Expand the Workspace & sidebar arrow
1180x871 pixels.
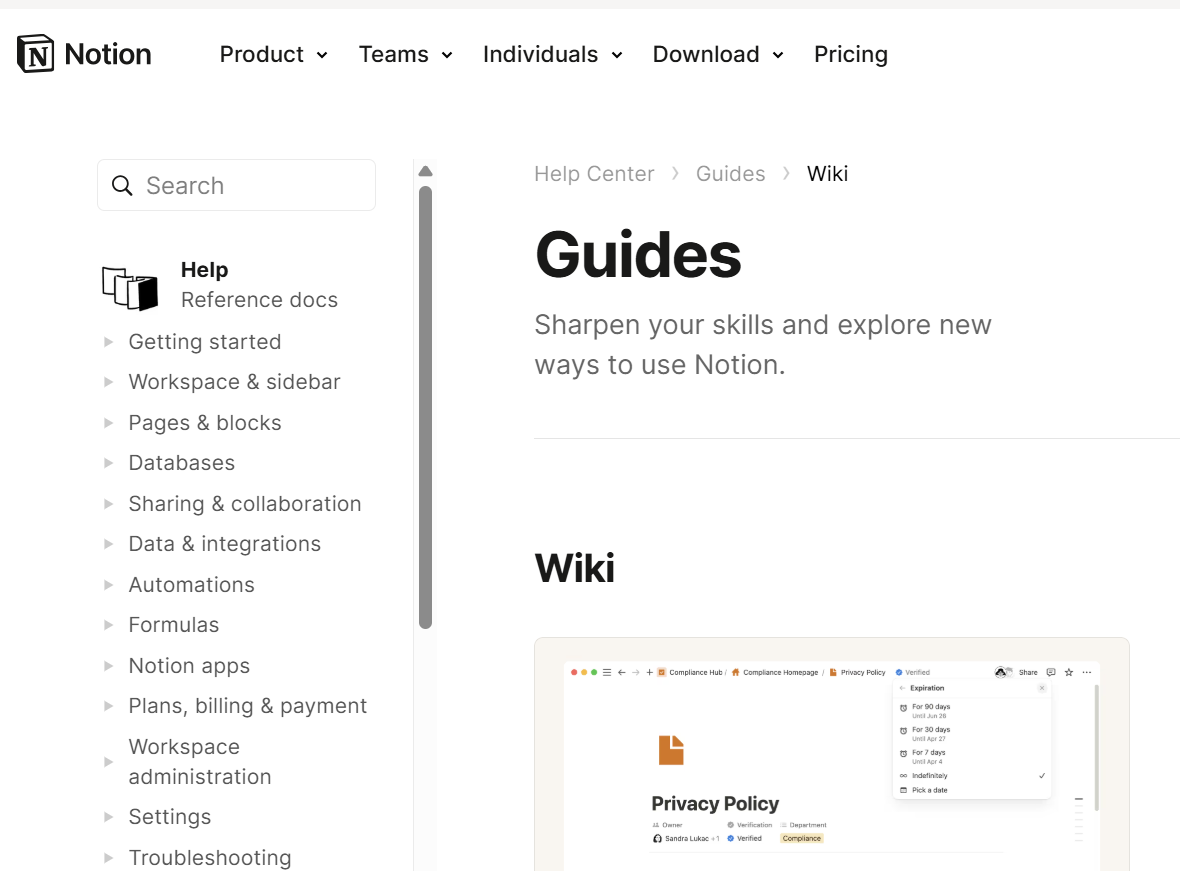point(108,382)
